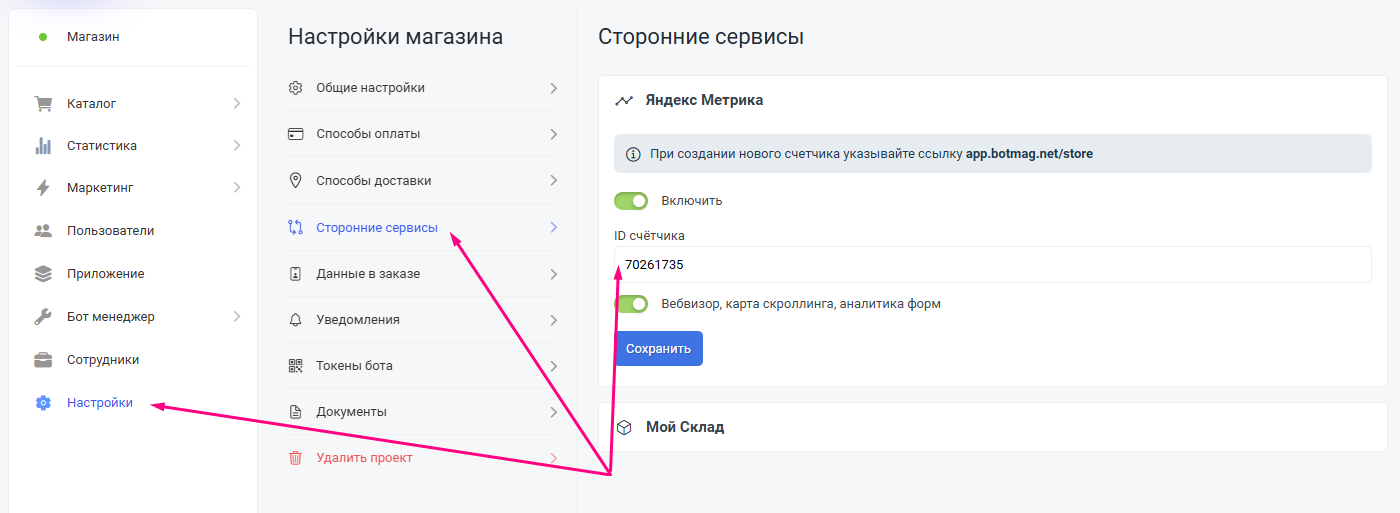Click the lightning bolt Marketing icon
The image size is (1400, 513).
click(43, 188)
